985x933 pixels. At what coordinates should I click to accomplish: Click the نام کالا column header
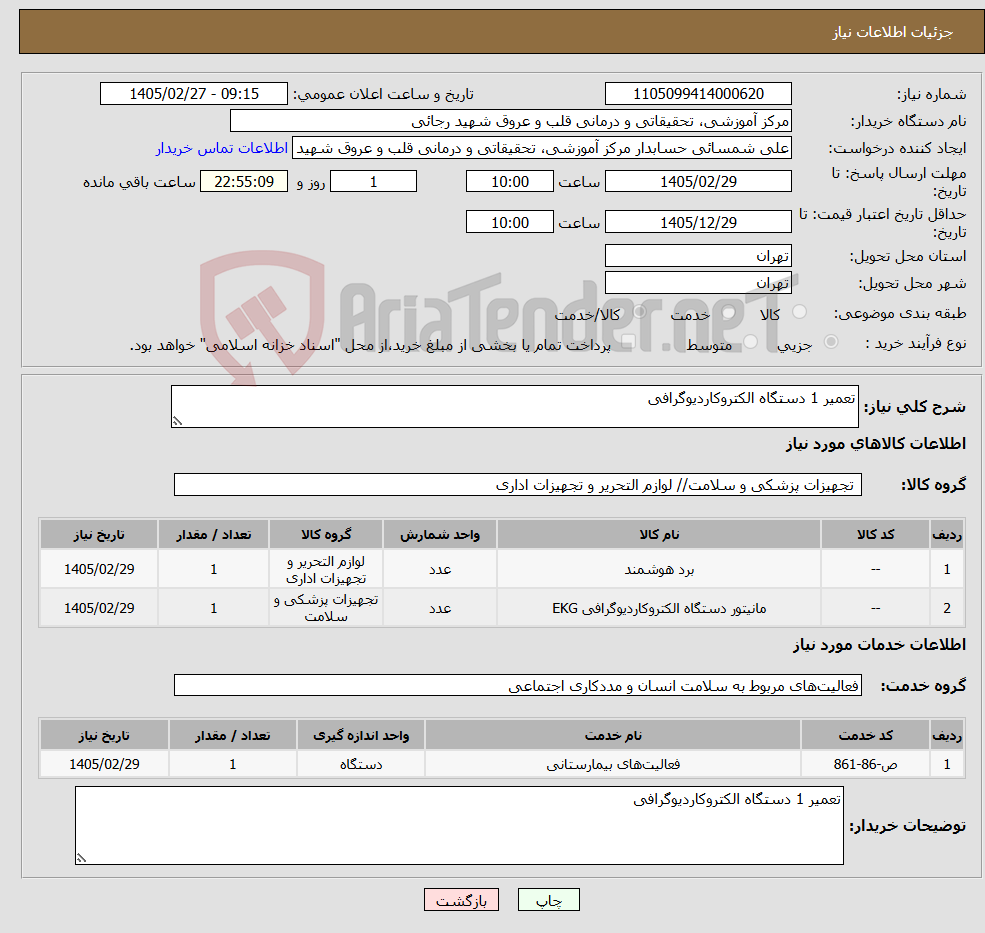[x=658, y=534]
